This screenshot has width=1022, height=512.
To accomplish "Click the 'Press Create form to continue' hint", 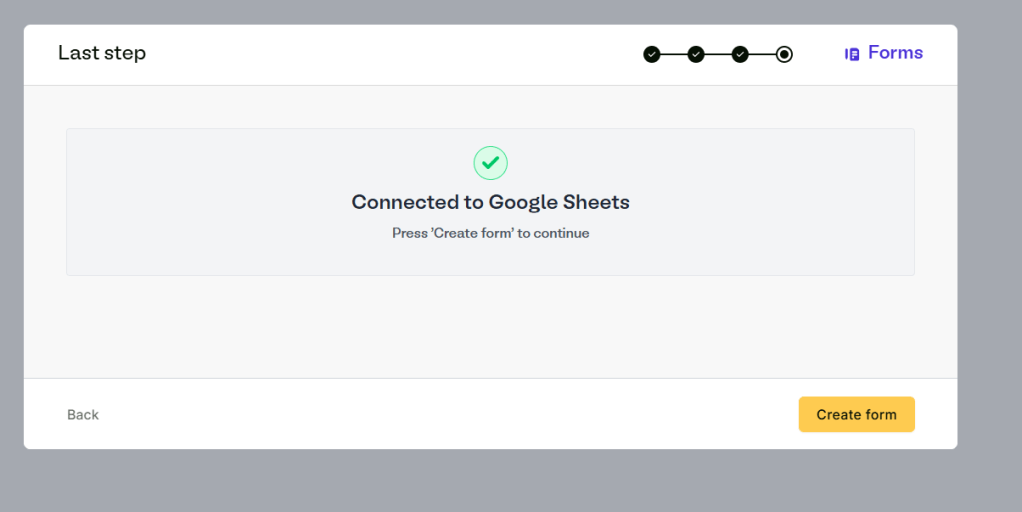I will click(490, 233).
